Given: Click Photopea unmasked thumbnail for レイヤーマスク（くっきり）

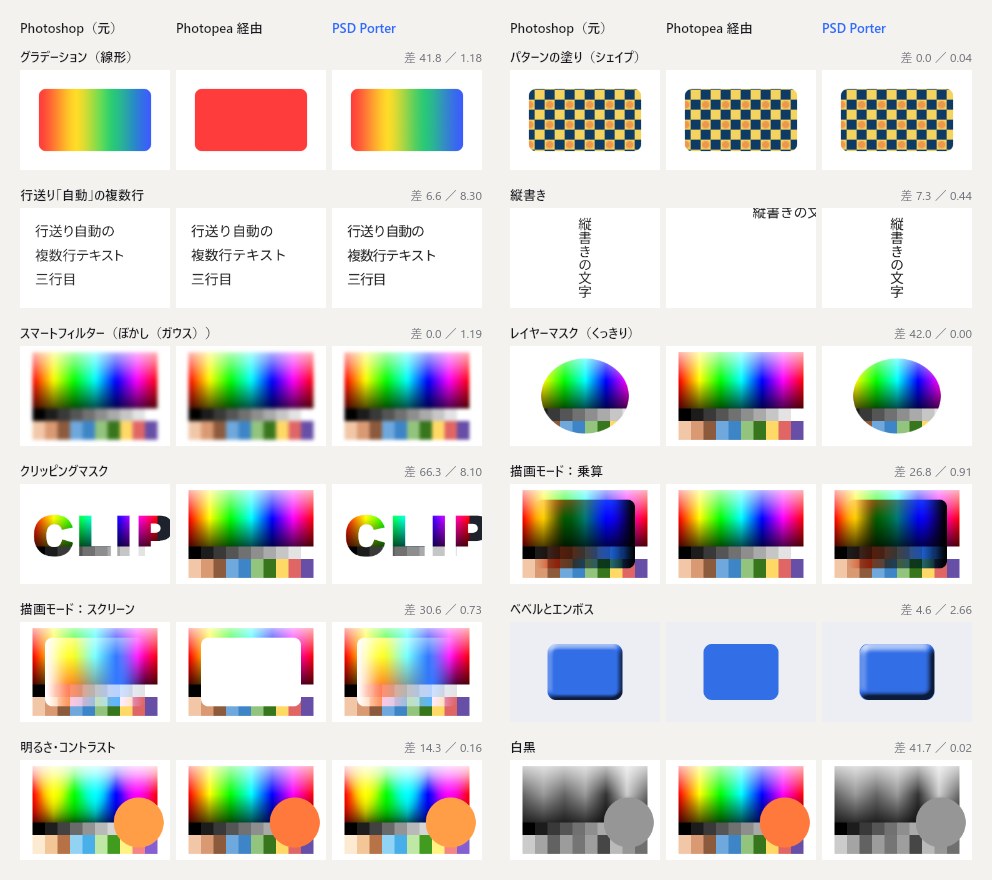Looking at the screenshot, I should 741,396.
